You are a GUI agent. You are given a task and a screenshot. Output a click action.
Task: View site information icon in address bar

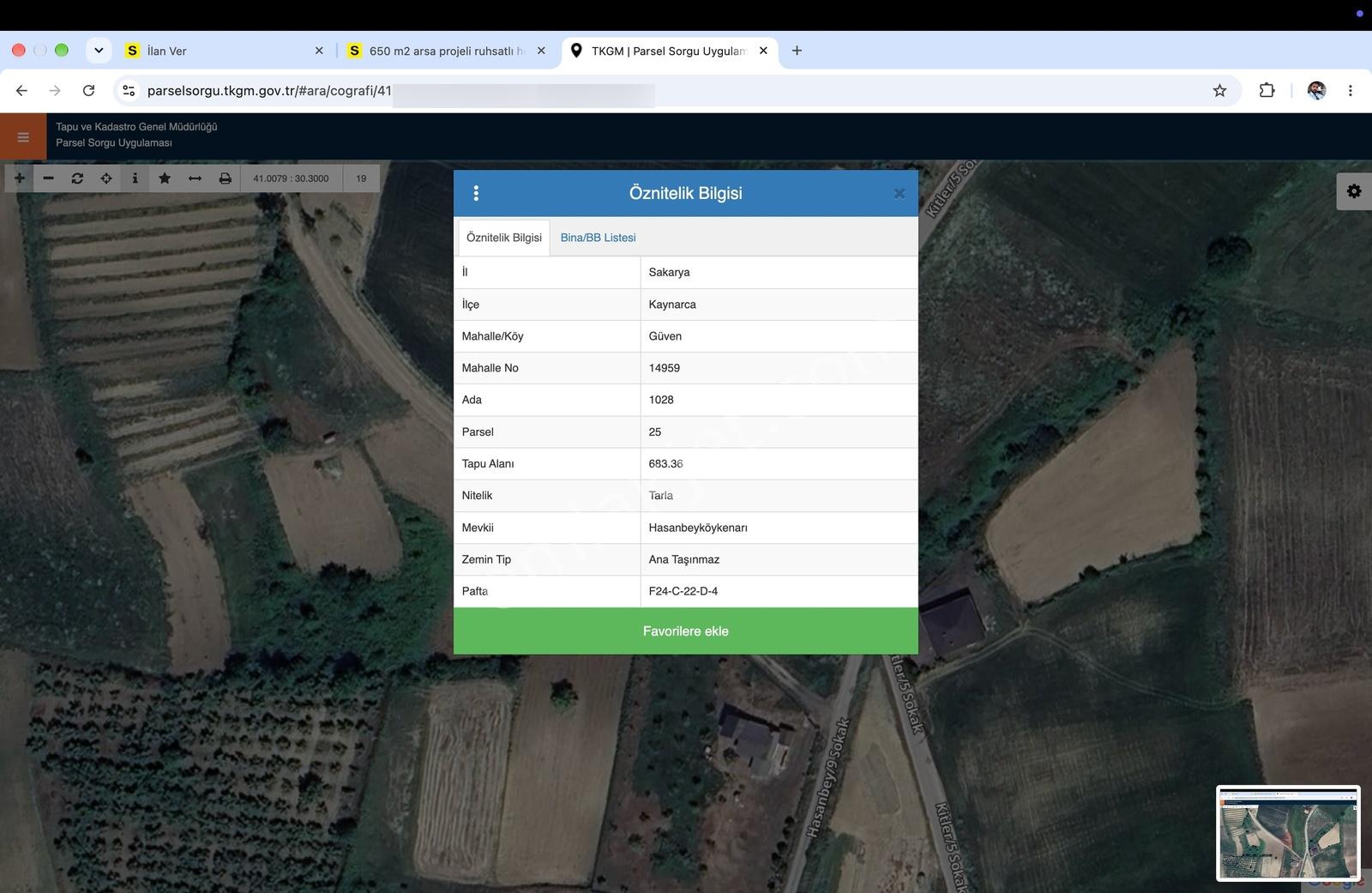point(129,90)
